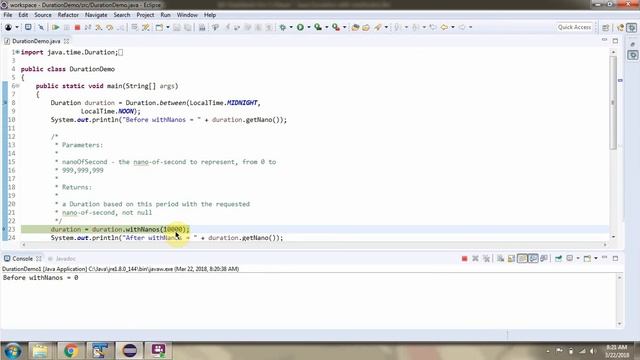Click the Open Perspective button
Screen dimensions: 640x360
pos(606,27)
